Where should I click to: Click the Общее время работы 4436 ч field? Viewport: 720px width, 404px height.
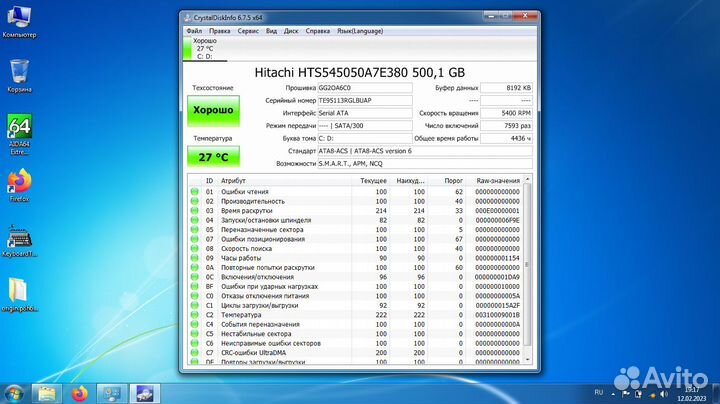pyautogui.click(x=506, y=138)
